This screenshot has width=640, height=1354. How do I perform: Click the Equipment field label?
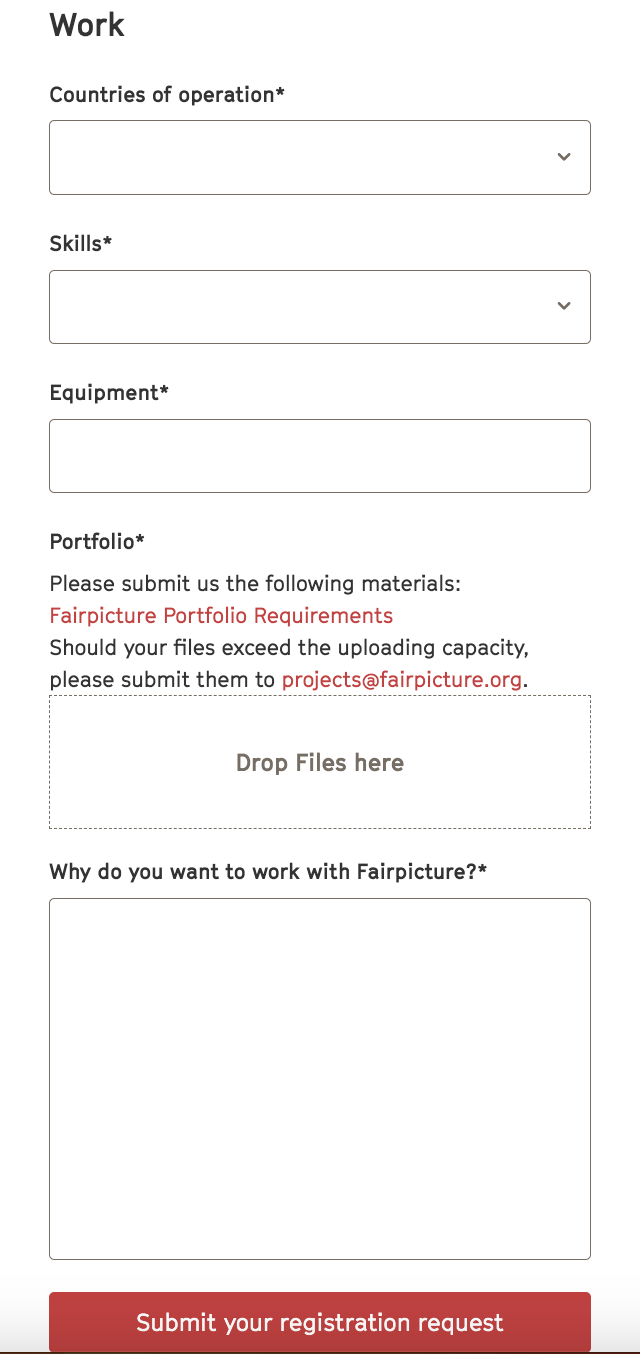(x=109, y=393)
